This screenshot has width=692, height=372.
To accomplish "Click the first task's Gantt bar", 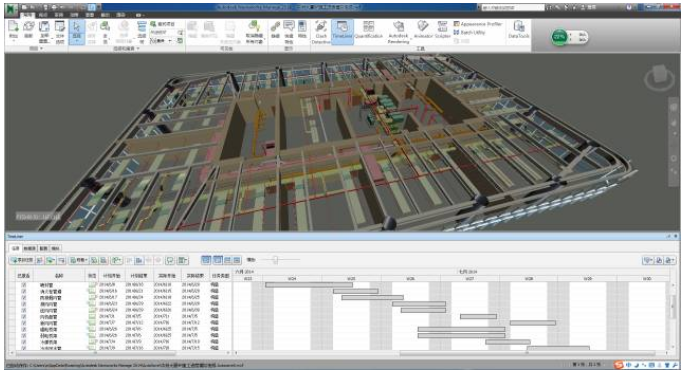I will point(309,285).
